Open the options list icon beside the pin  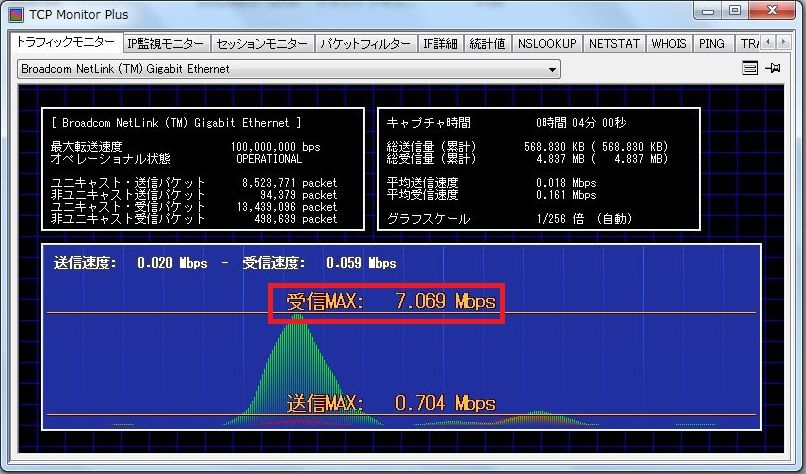click(x=750, y=69)
